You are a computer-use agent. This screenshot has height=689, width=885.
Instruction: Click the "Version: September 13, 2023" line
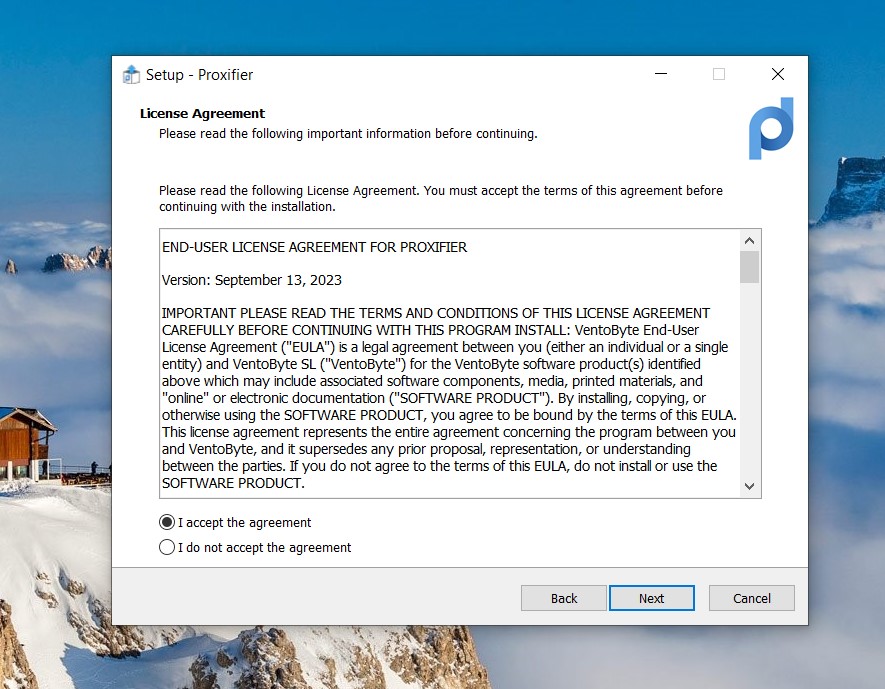(x=251, y=280)
